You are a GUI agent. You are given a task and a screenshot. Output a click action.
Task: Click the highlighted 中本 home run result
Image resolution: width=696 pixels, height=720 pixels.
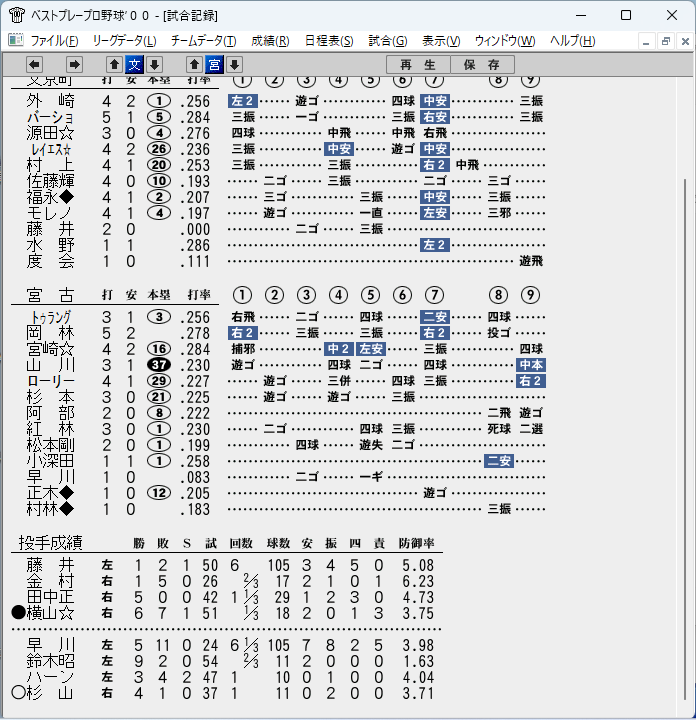tap(531, 365)
